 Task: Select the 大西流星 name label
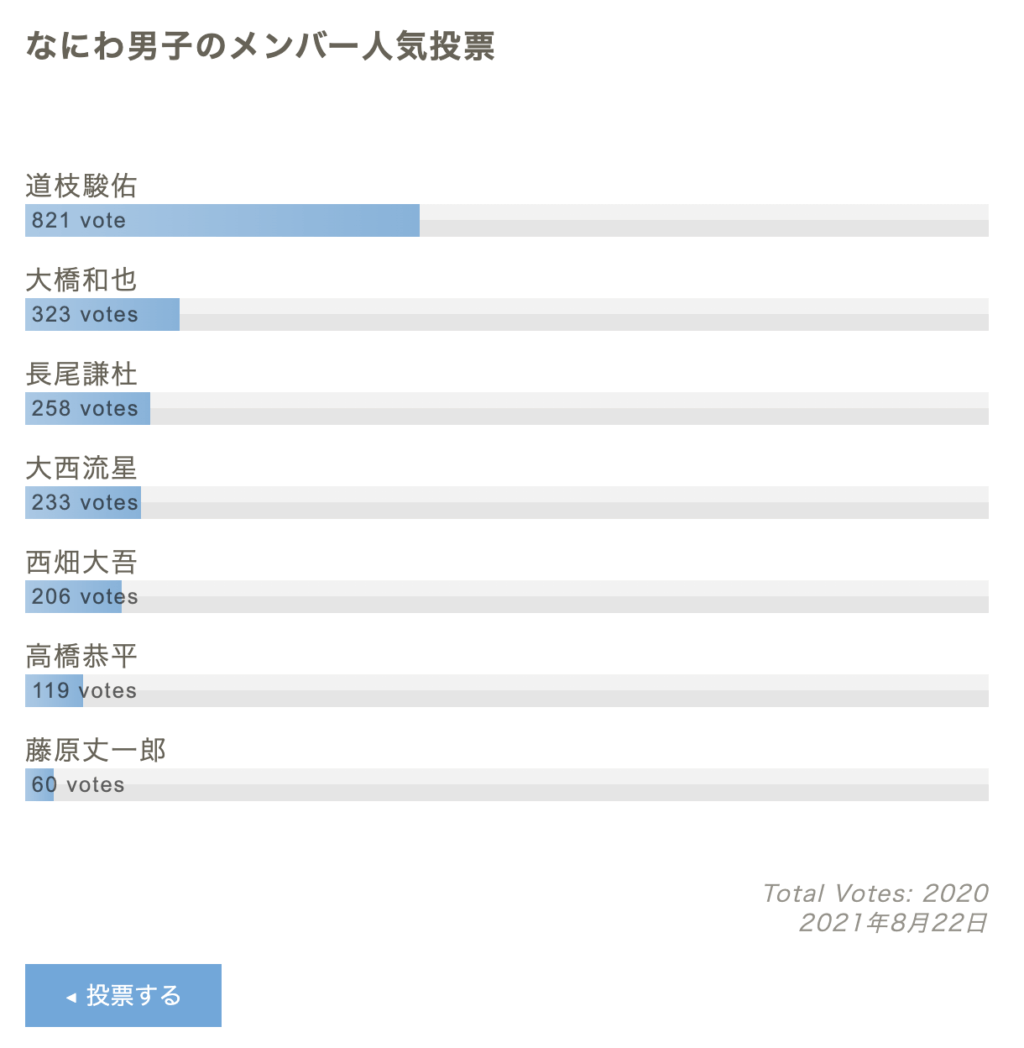click(81, 468)
